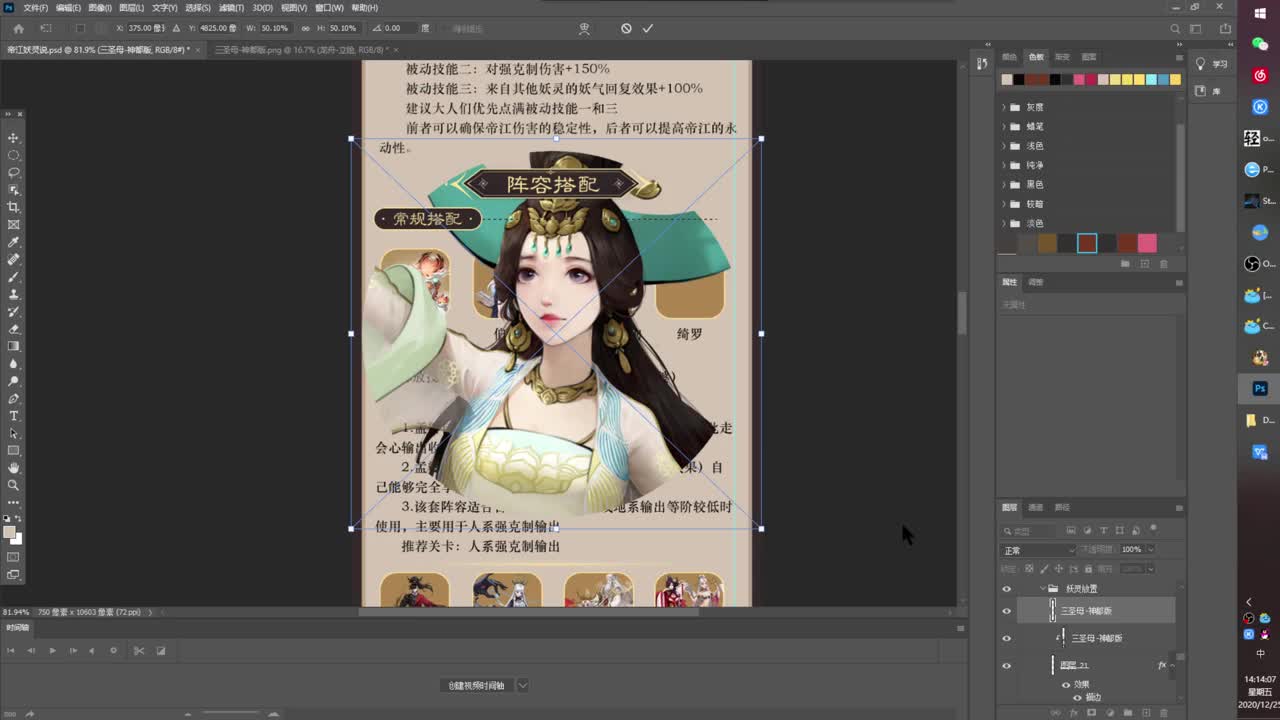Image resolution: width=1280 pixels, height=720 pixels.
Task: Hide the 妖灵放置 group
Action: coord(1007,588)
